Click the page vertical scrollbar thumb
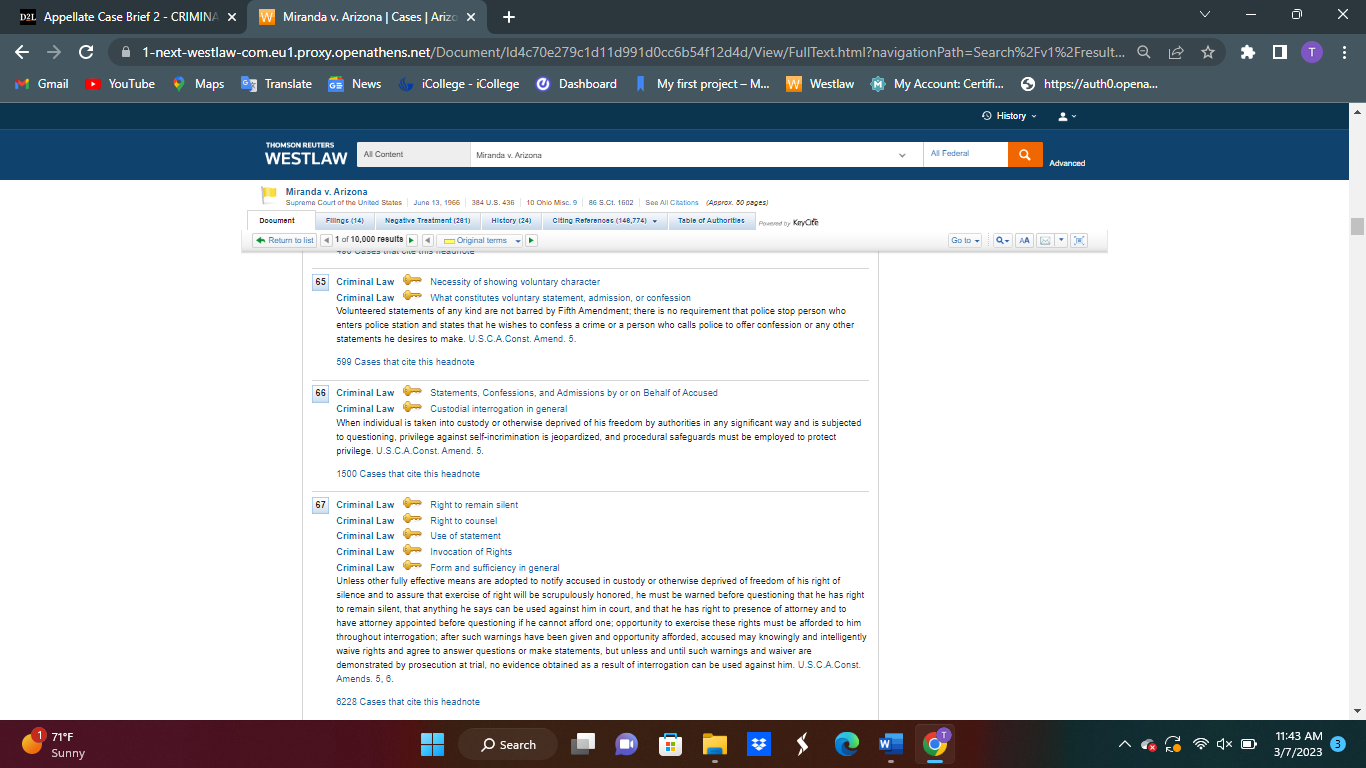The height and width of the screenshot is (768, 1366). click(1357, 226)
